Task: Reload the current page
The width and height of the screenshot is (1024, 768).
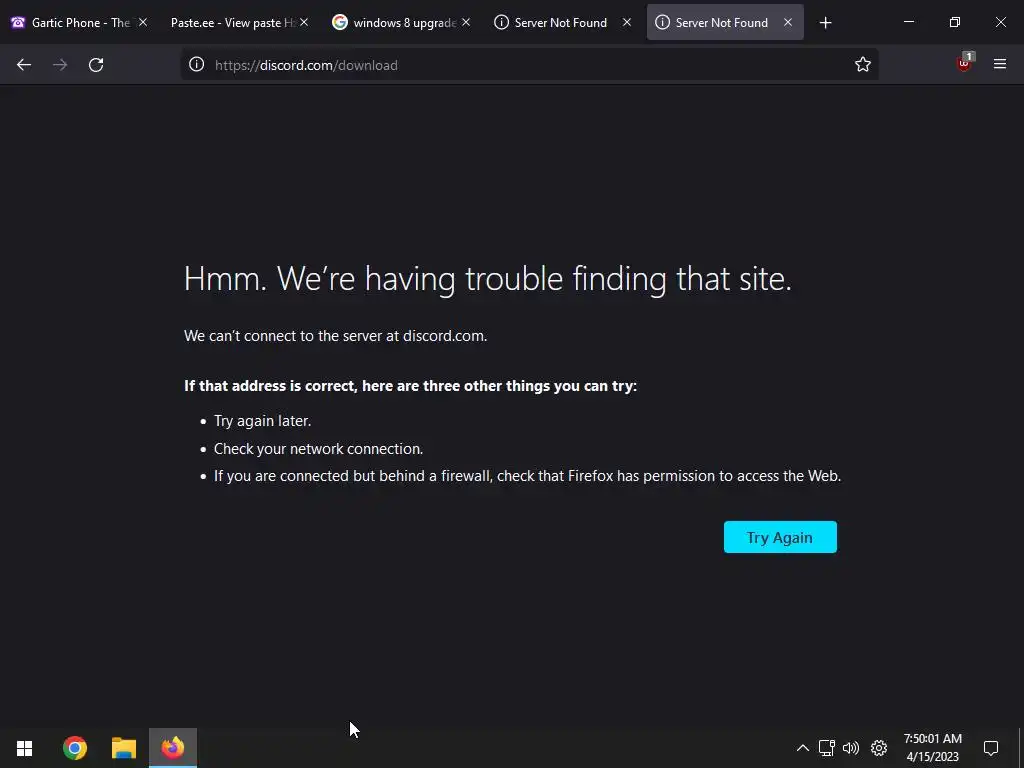Action: [x=96, y=65]
